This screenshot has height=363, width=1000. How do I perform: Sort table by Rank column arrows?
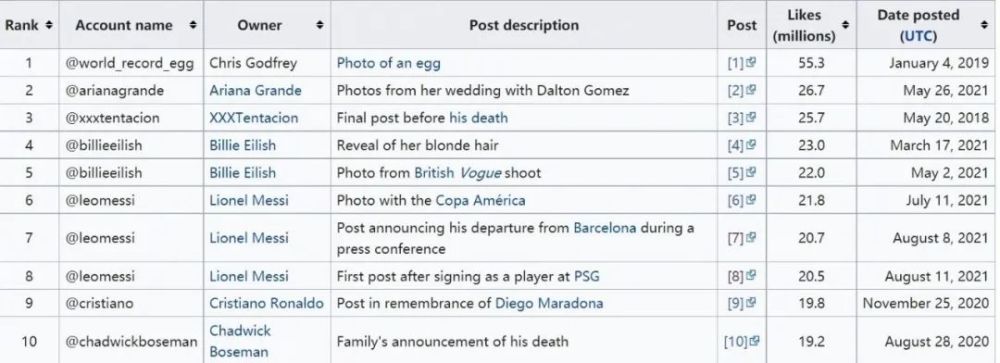click(x=49, y=25)
